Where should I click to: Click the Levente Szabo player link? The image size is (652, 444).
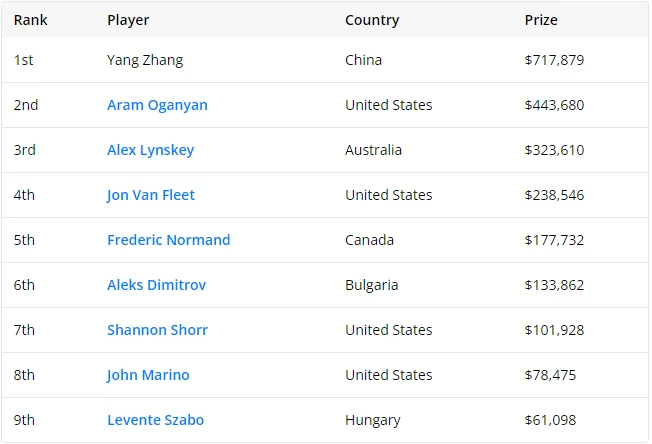point(155,420)
